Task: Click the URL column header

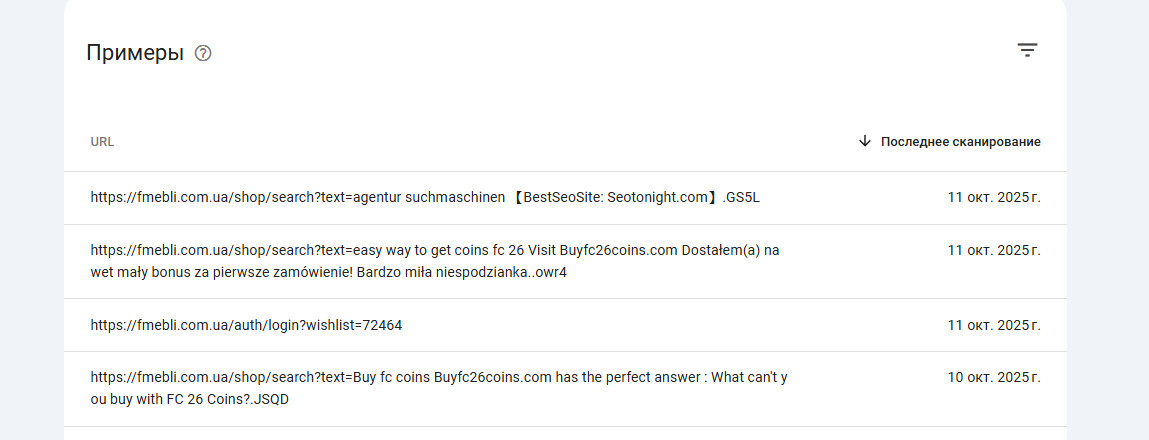Action: 102,142
